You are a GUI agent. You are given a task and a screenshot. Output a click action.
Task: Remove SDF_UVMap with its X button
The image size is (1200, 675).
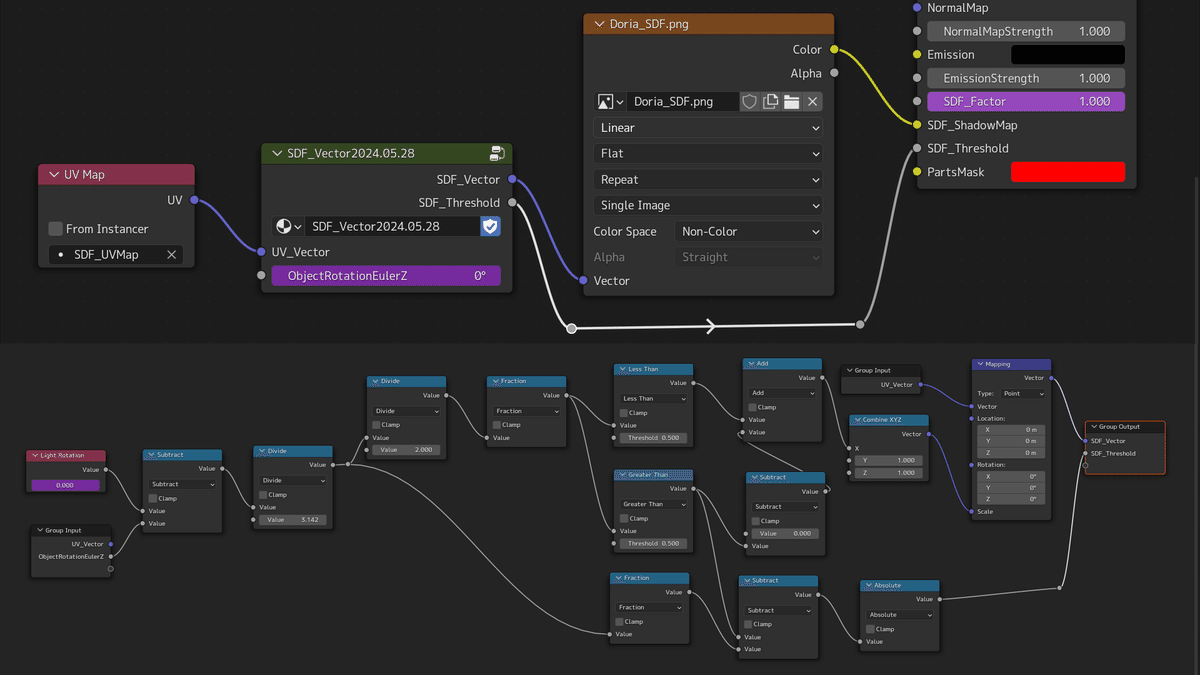coord(171,254)
